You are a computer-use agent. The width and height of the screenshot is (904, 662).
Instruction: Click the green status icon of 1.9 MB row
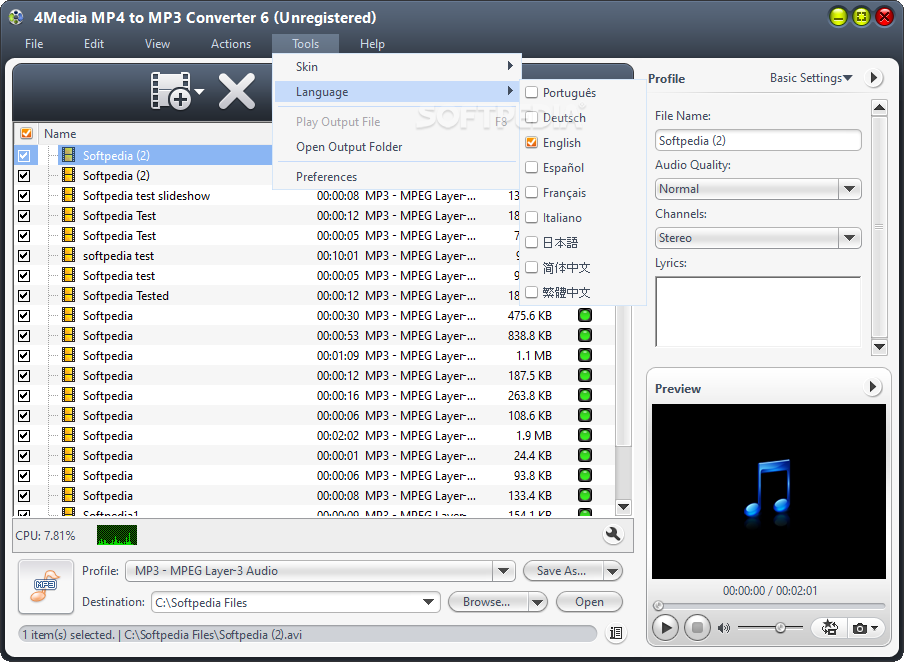coord(585,435)
